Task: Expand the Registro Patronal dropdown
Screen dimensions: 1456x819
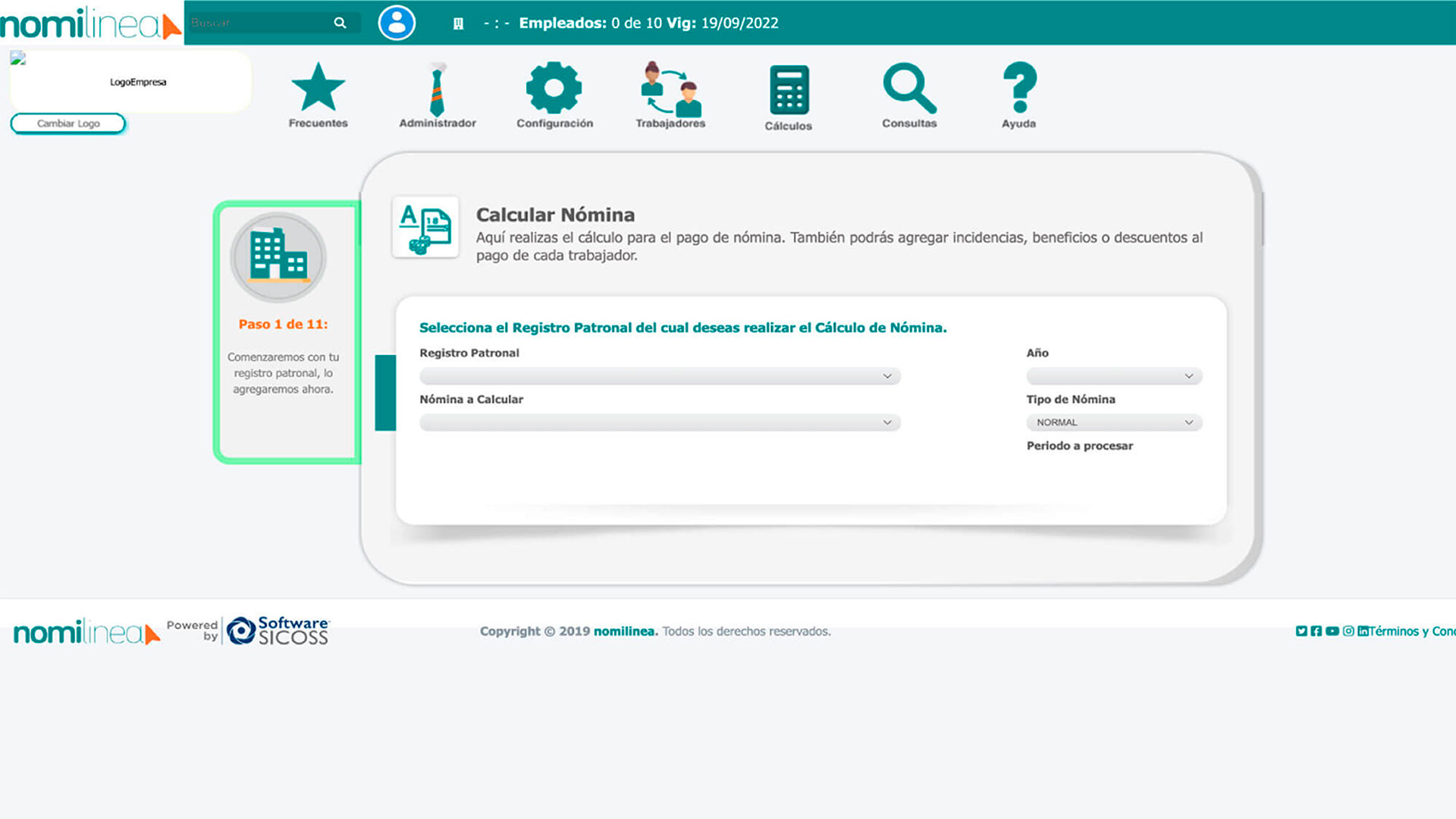Action: [659, 376]
